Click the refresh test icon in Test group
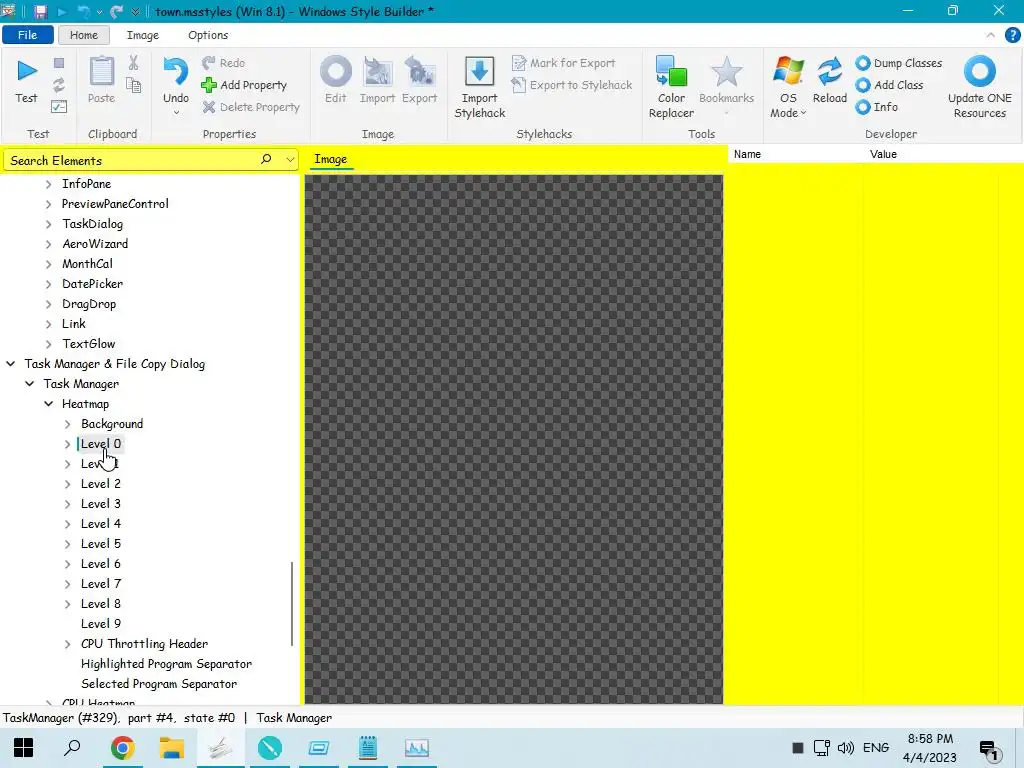This screenshot has width=1024, height=768. pyautogui.click(x=59, y=85)
